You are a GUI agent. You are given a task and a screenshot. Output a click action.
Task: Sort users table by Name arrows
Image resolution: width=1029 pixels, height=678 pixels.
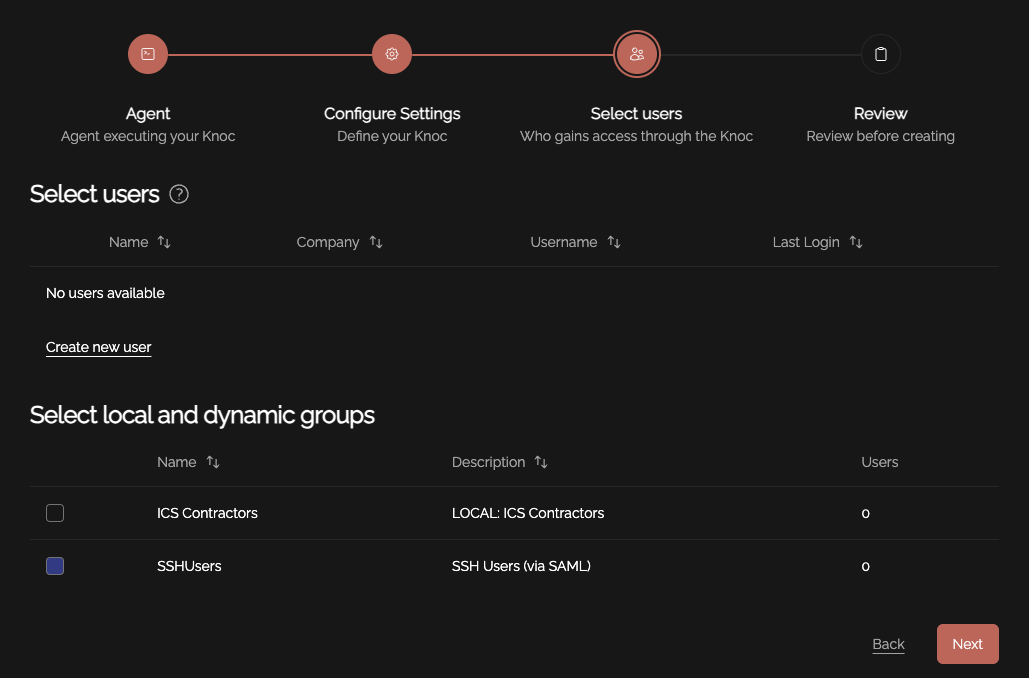(x=164, y=242)
